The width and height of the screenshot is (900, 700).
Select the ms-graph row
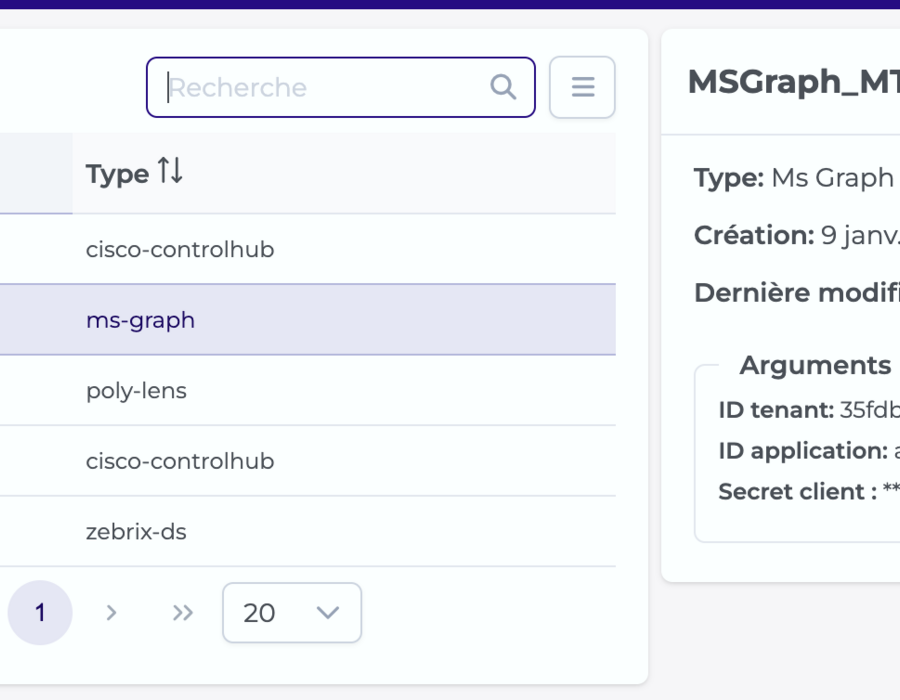(x=308, y=320)
